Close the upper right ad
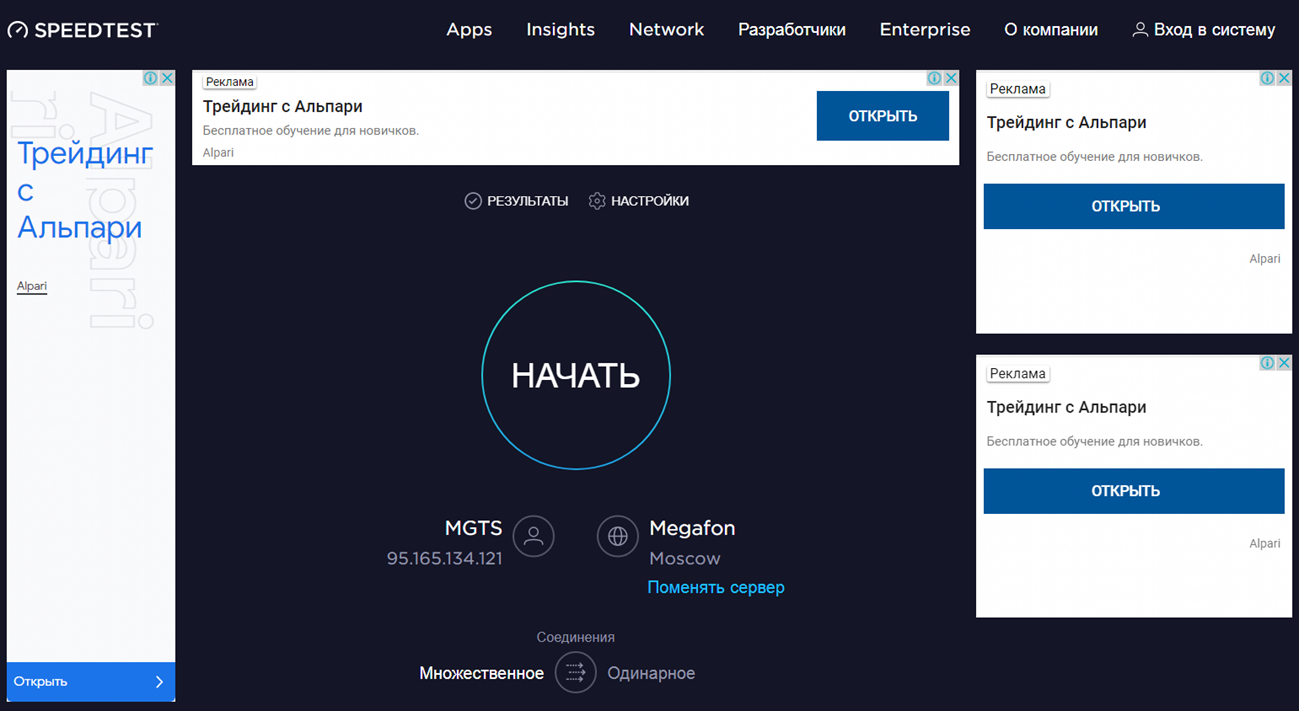 pos(1284,78)
